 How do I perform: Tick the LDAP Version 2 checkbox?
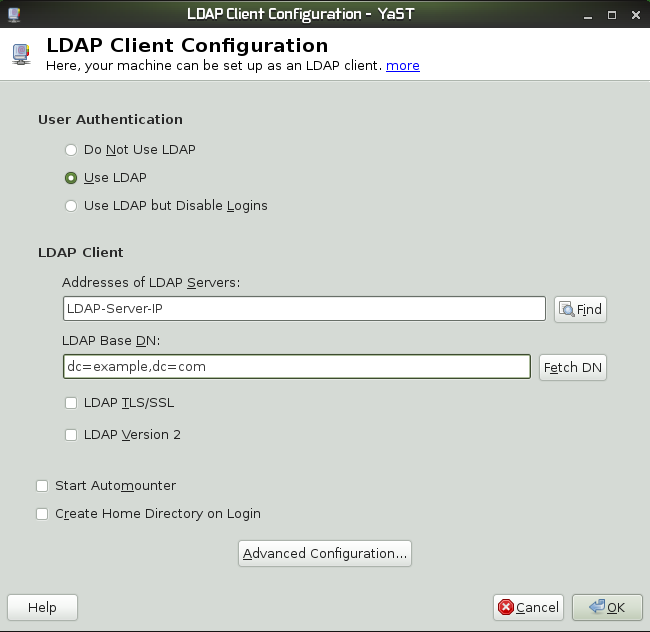point(71,435)
